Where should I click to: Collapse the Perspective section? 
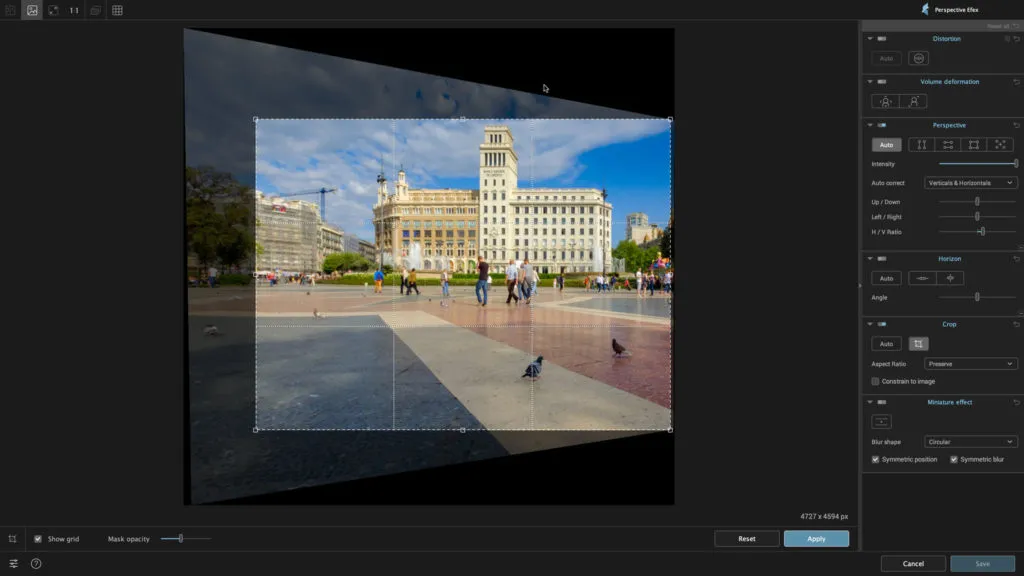pos(870,125)
